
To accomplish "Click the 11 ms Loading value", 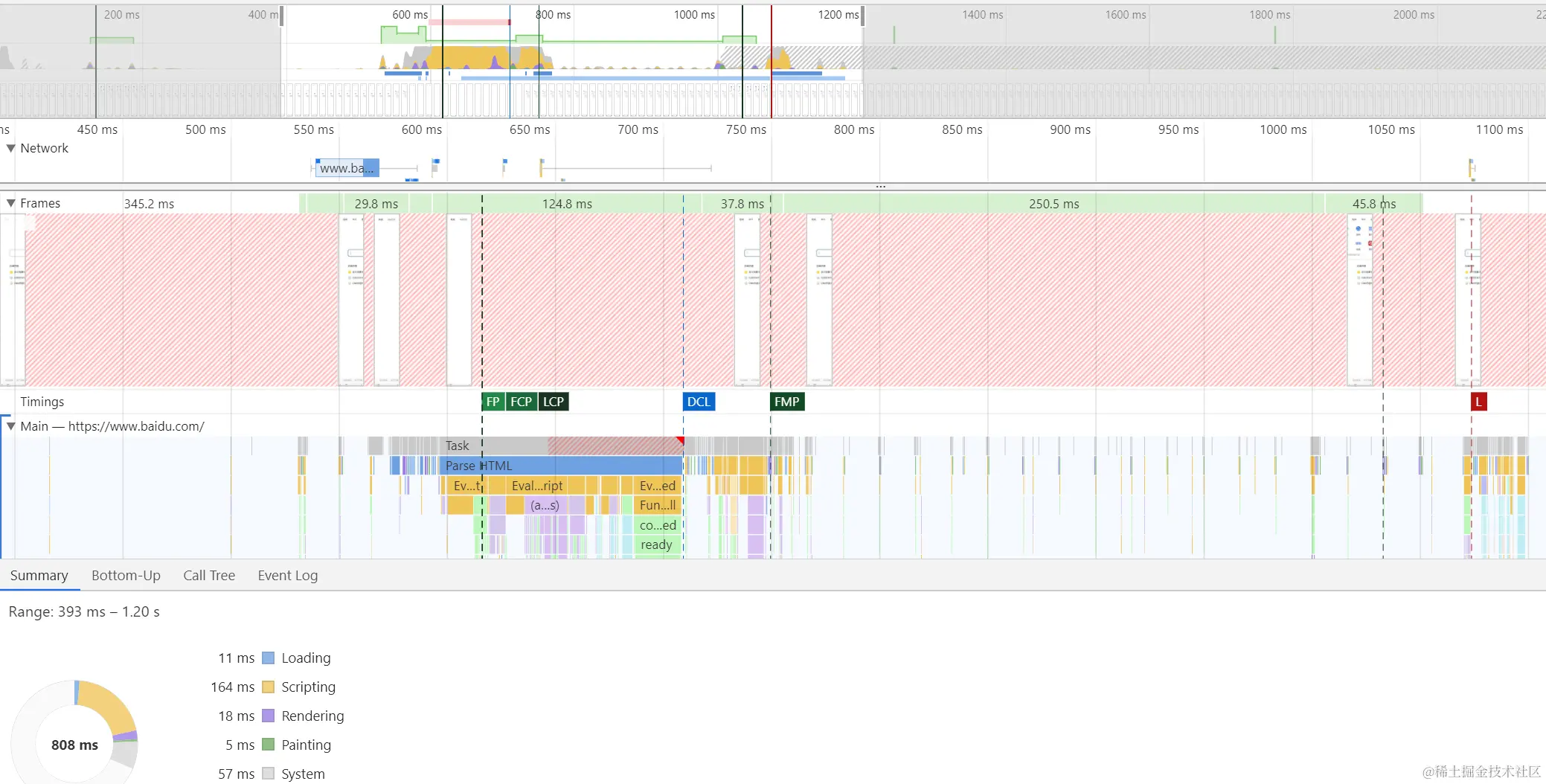I will click(x=237, y=658).
